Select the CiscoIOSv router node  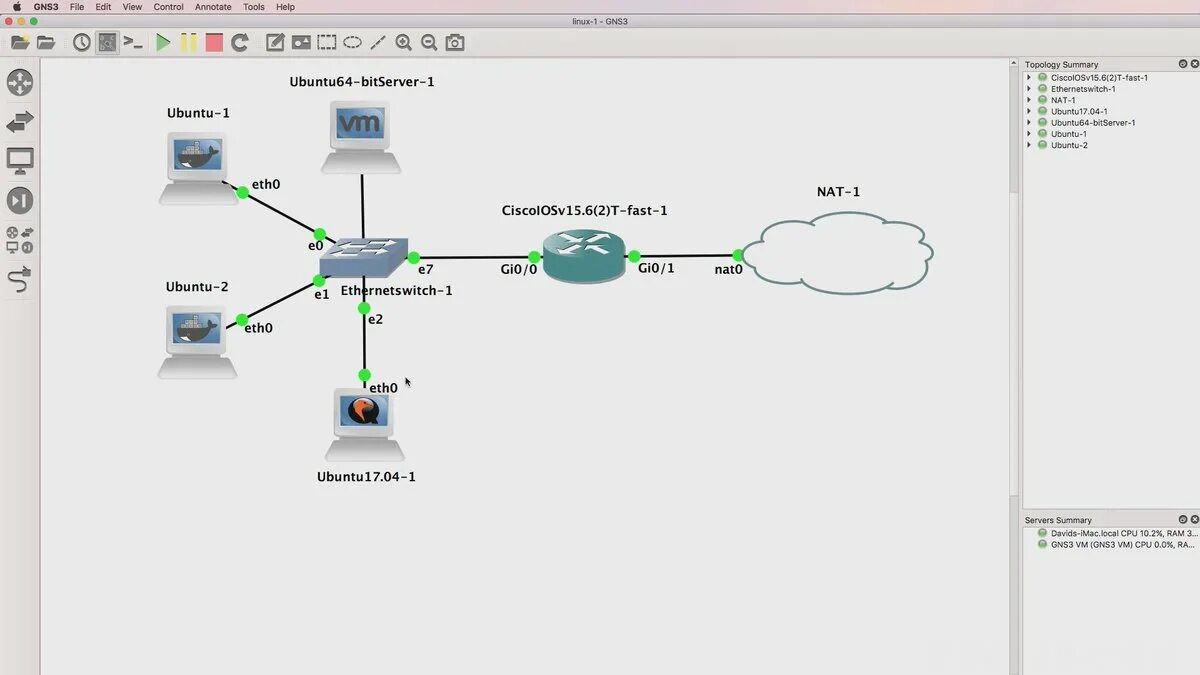(x=584, y=255)
